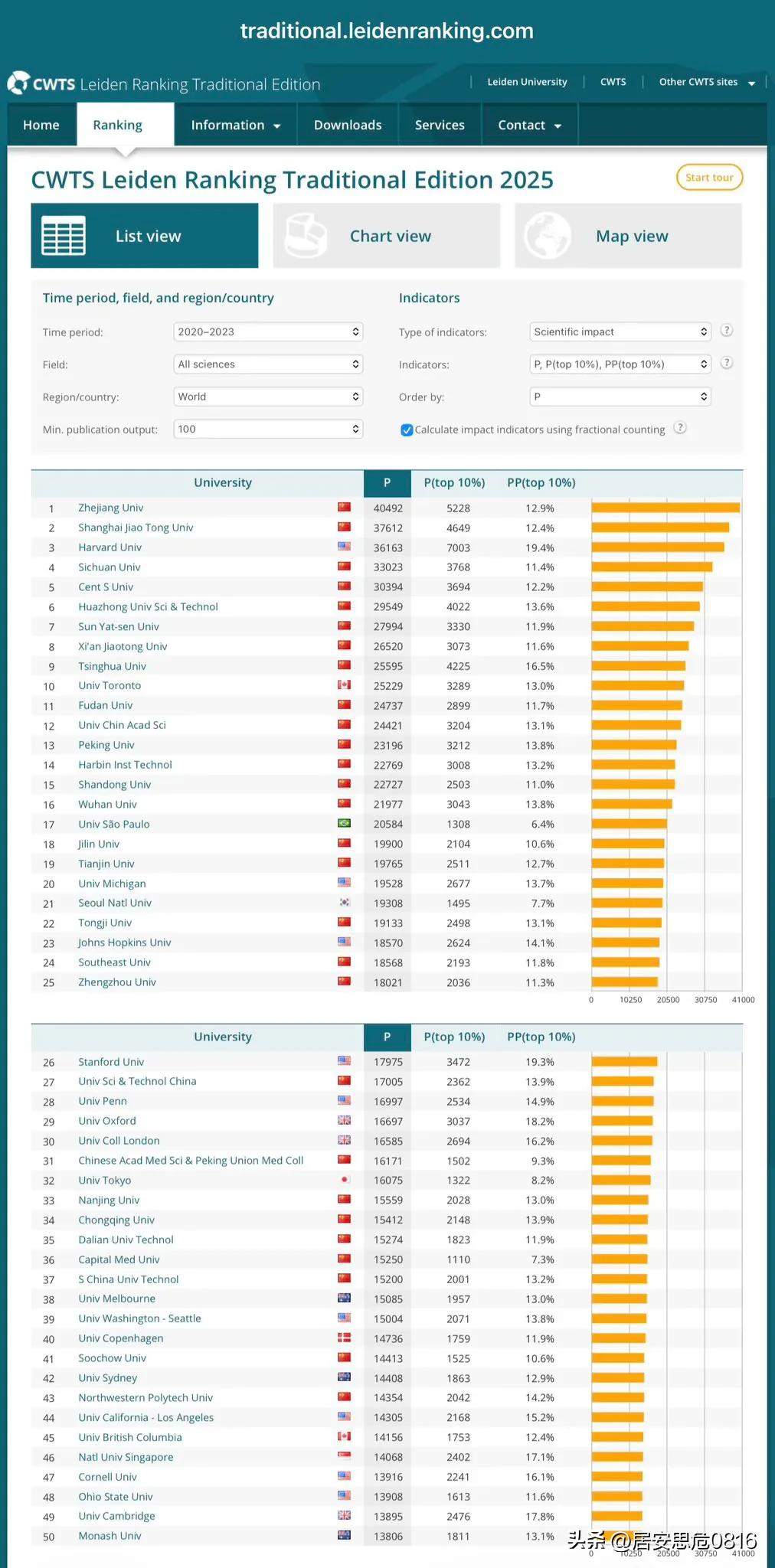Click Stanford Univ orange bar
The width and height of the screenshot is (775, 1568).
[x=624, y=1061]
